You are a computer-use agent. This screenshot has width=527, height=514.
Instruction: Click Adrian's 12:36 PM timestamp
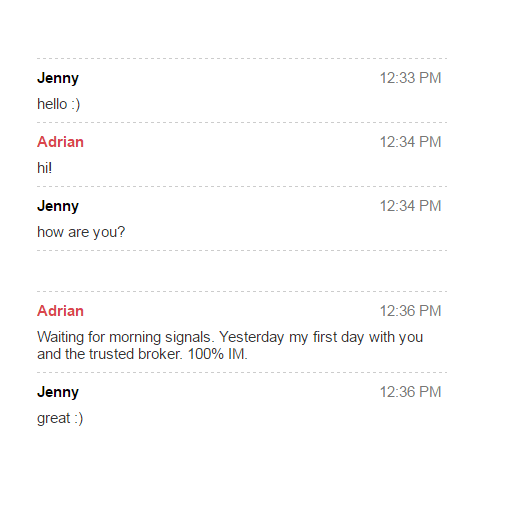pos(410,311)
